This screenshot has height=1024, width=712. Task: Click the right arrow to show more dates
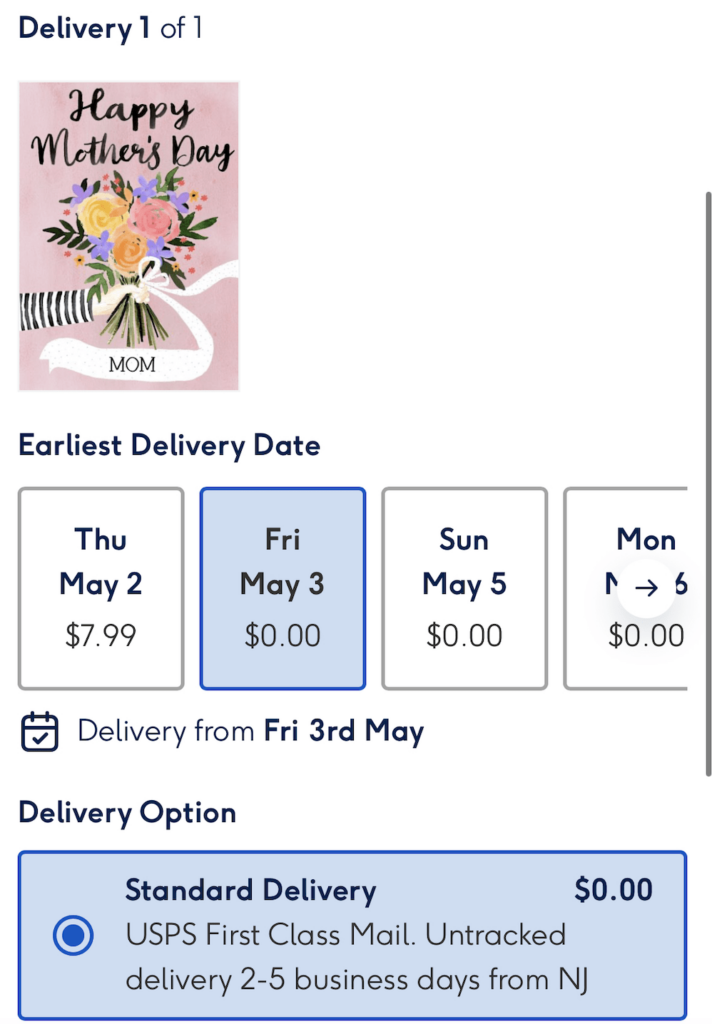(x=646, y=588)
